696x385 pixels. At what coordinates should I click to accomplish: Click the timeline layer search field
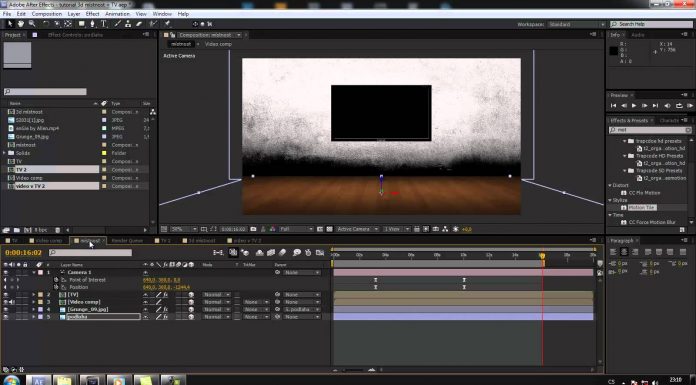[x=90, y=253]
